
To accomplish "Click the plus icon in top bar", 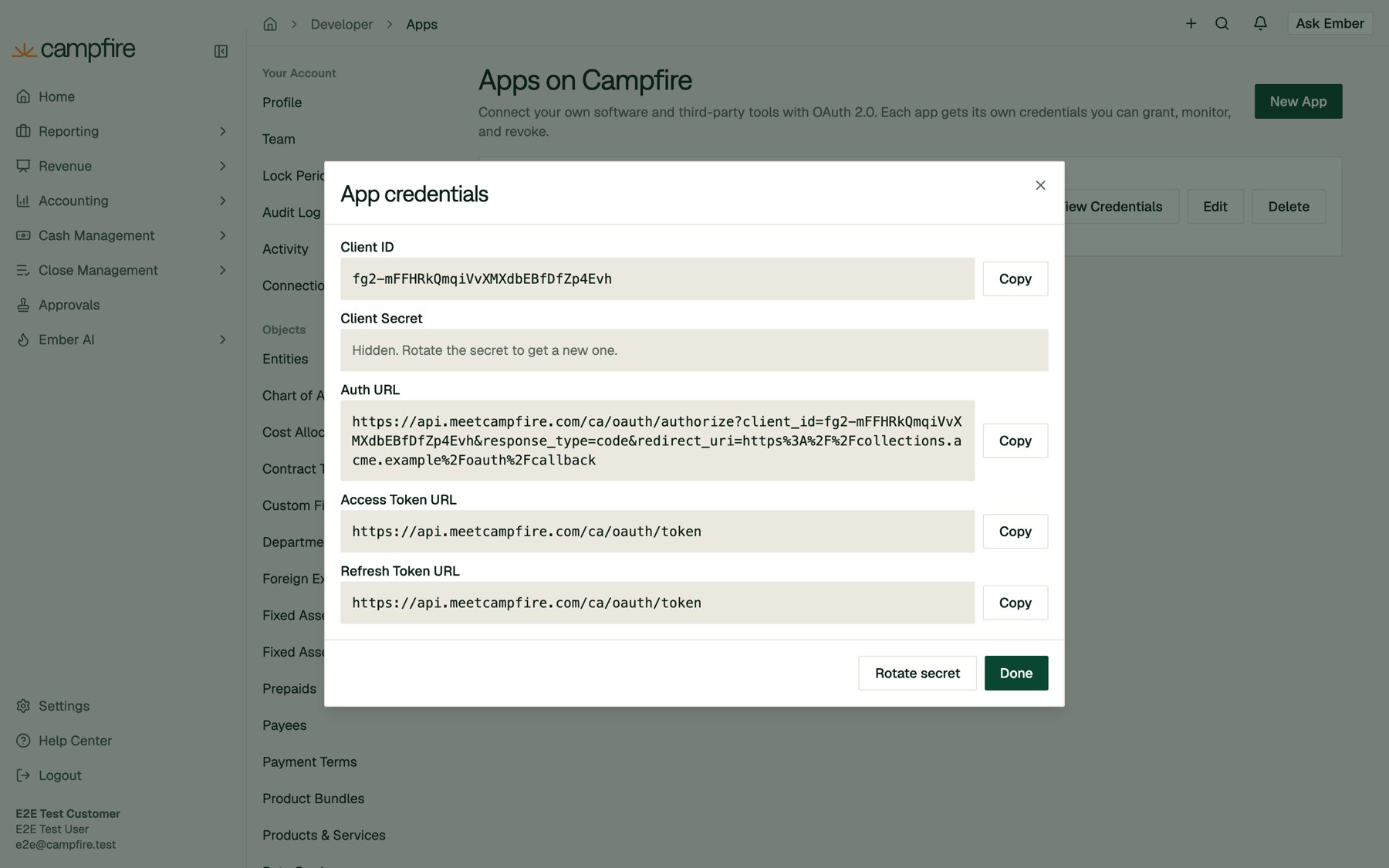I will click(1191, 23).
